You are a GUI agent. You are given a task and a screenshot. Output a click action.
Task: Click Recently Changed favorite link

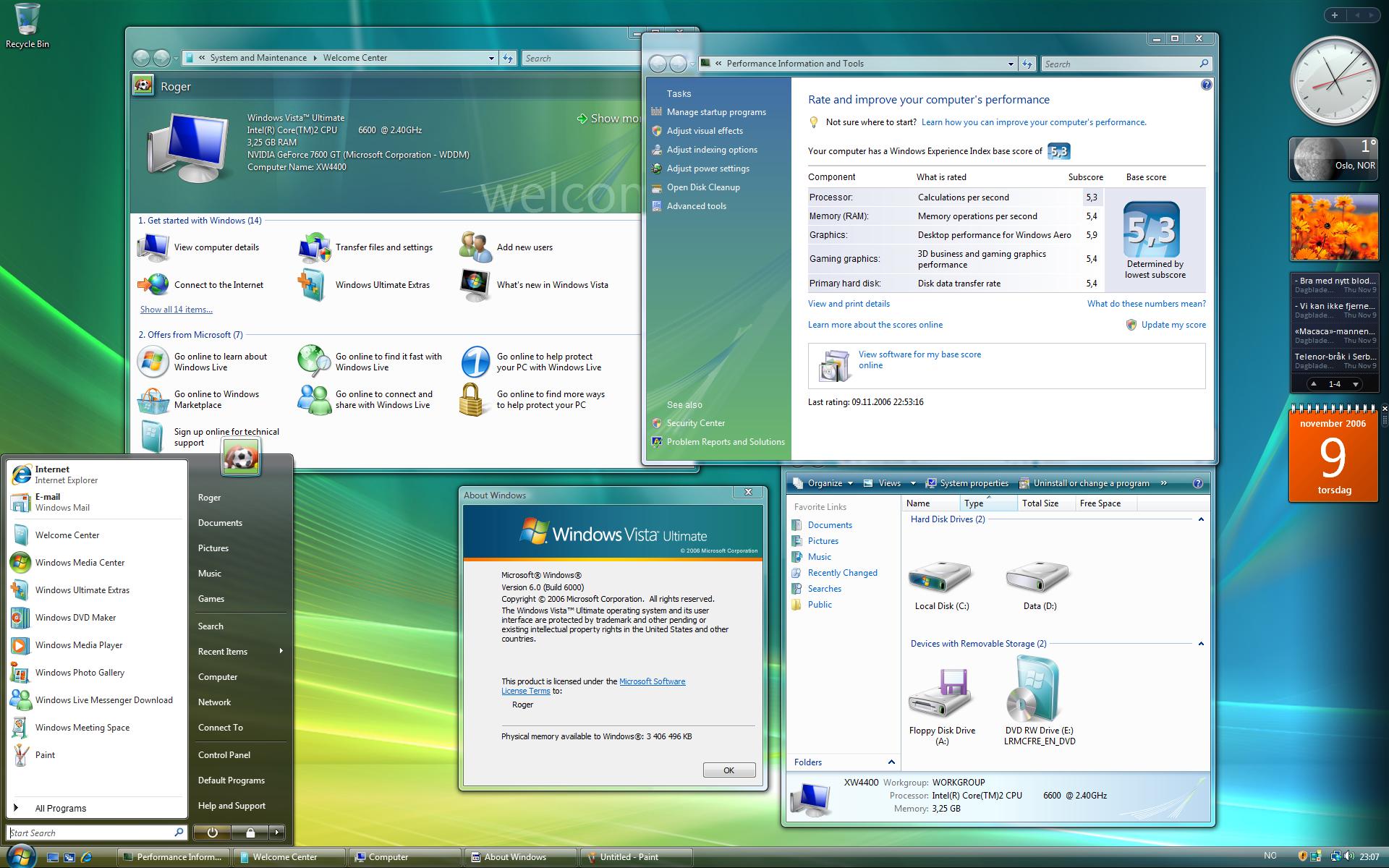point(842,573)
